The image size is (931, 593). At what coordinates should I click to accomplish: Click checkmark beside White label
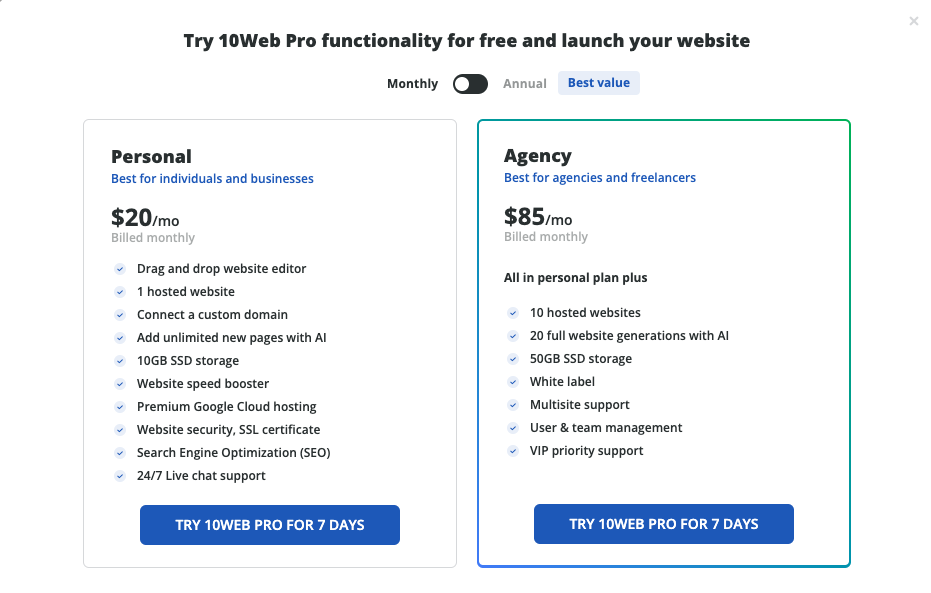[513, 382]
